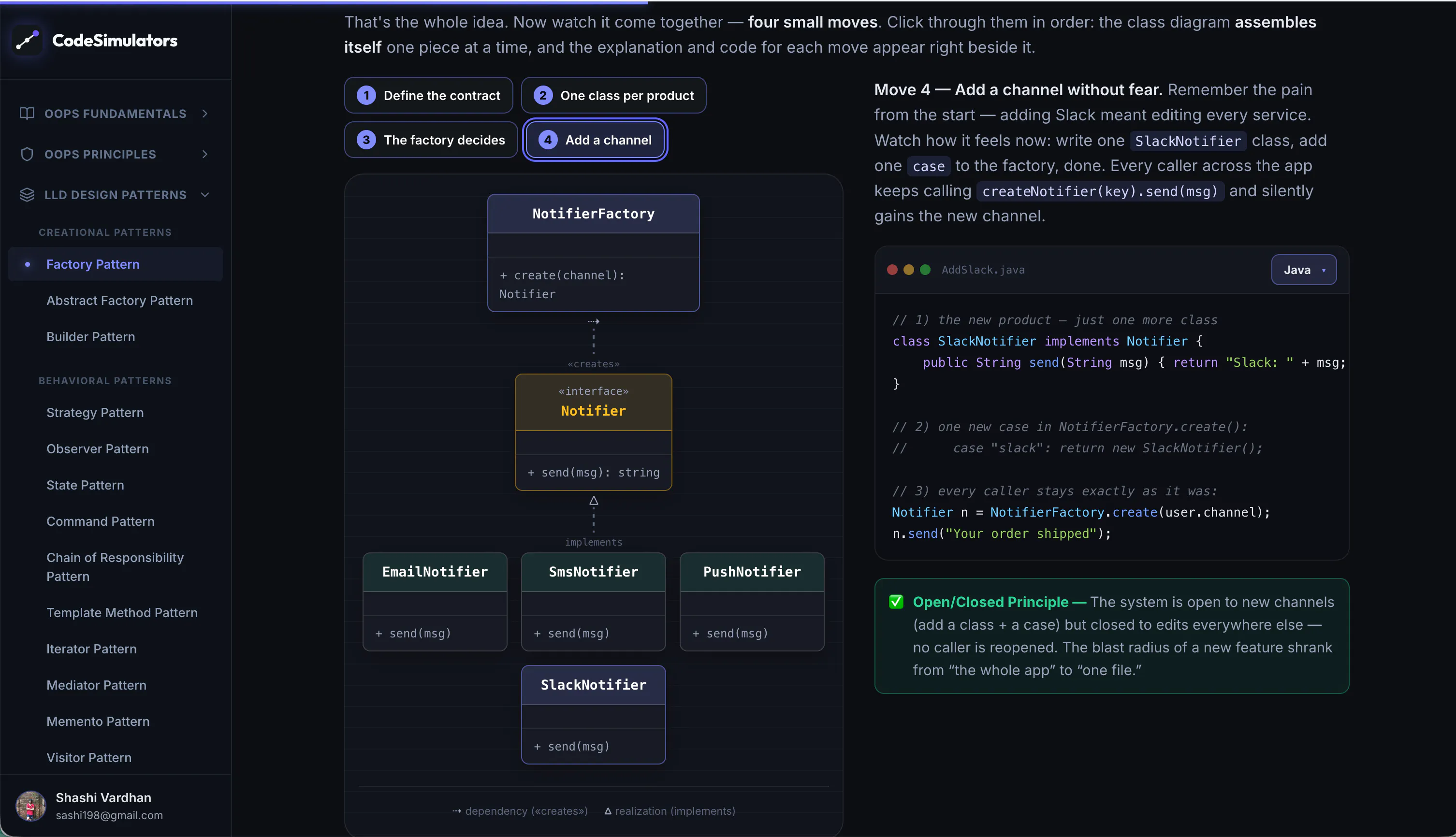
Task: Go to Template Method Pattern
Action: (x=122, y=613)
